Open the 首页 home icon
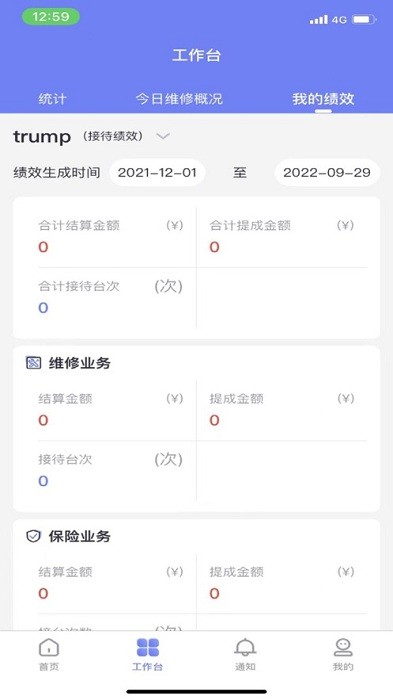This screenshot has width=393, height=700. tap(49, 648)
